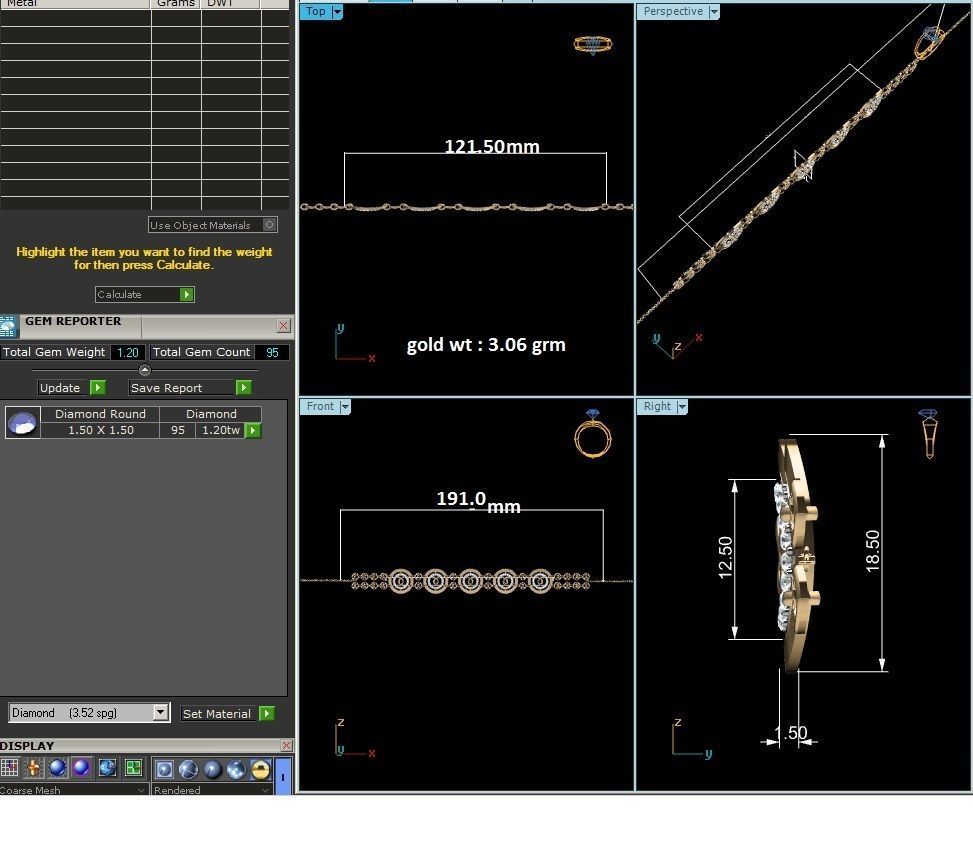The image size is (973, 867).
Task: Click the Perspective viewport label
Action: [673, 11]
